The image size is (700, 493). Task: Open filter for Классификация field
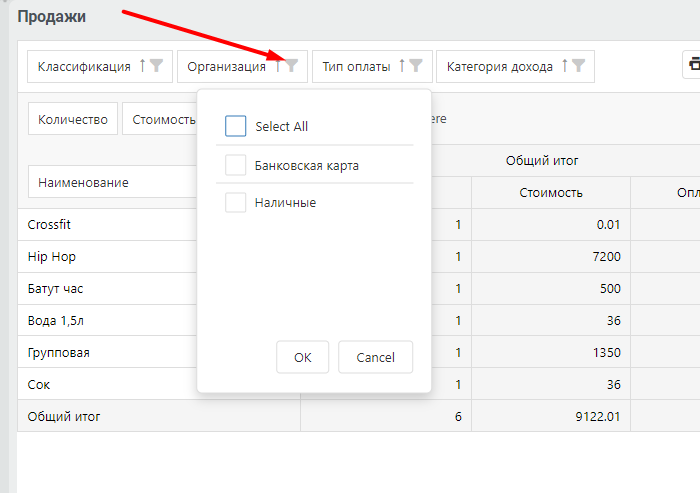click(x=156, y=66)
